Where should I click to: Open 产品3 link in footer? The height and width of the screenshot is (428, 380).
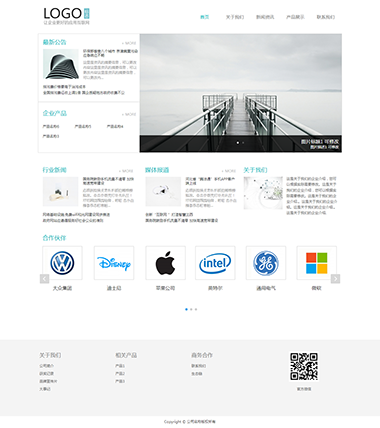[120, 381]
